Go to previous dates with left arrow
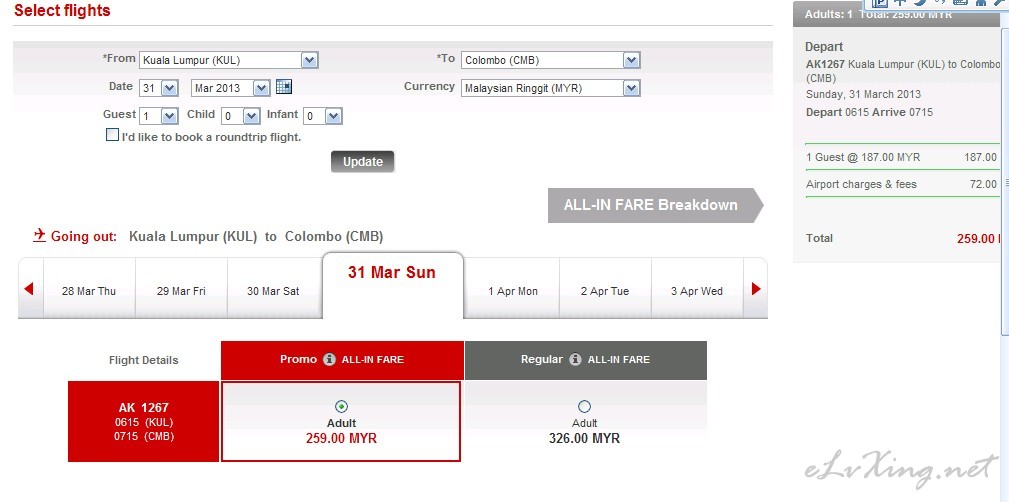 28,289
